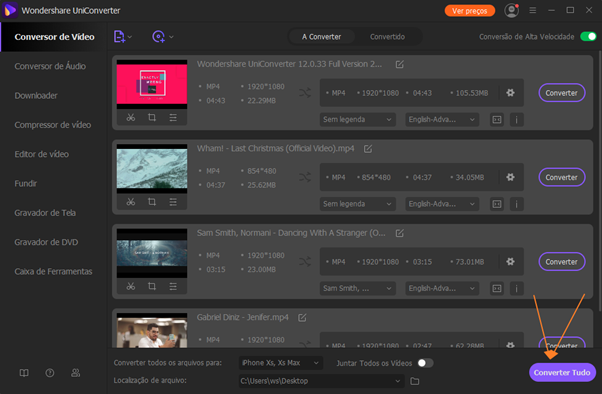Open output settings gear for Wondershare UniConverter video
This screenshot has height=394, width=602.
point(510,93)
